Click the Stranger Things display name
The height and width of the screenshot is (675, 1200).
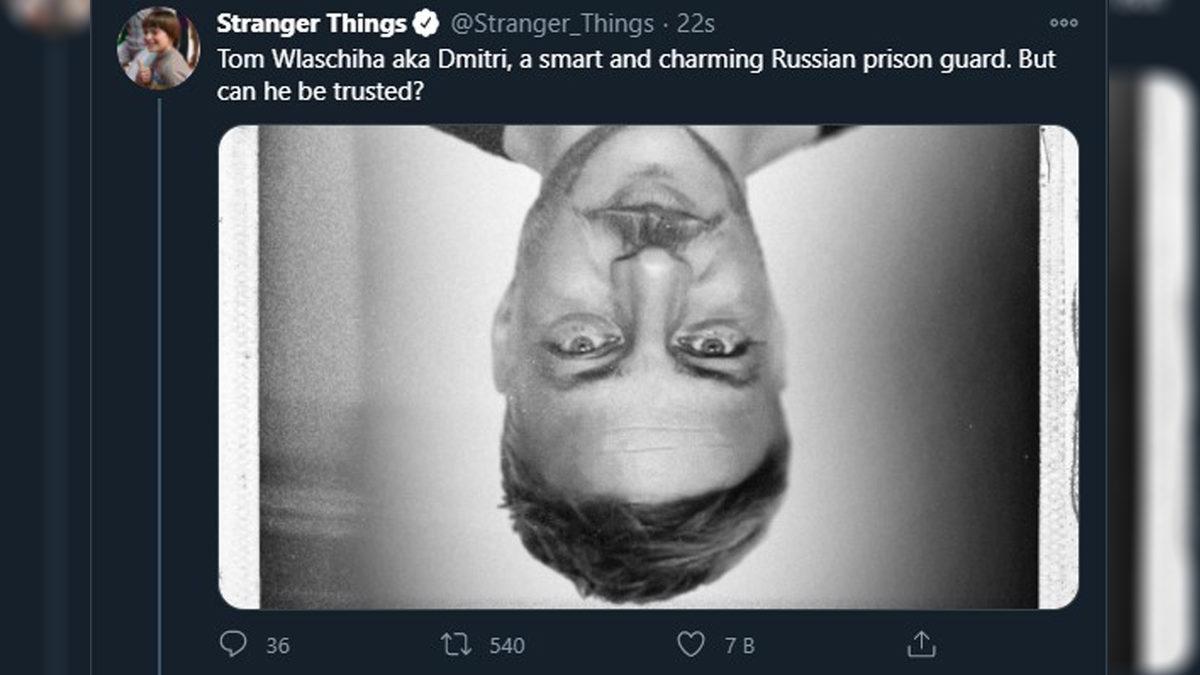click(x=312, y=23)
